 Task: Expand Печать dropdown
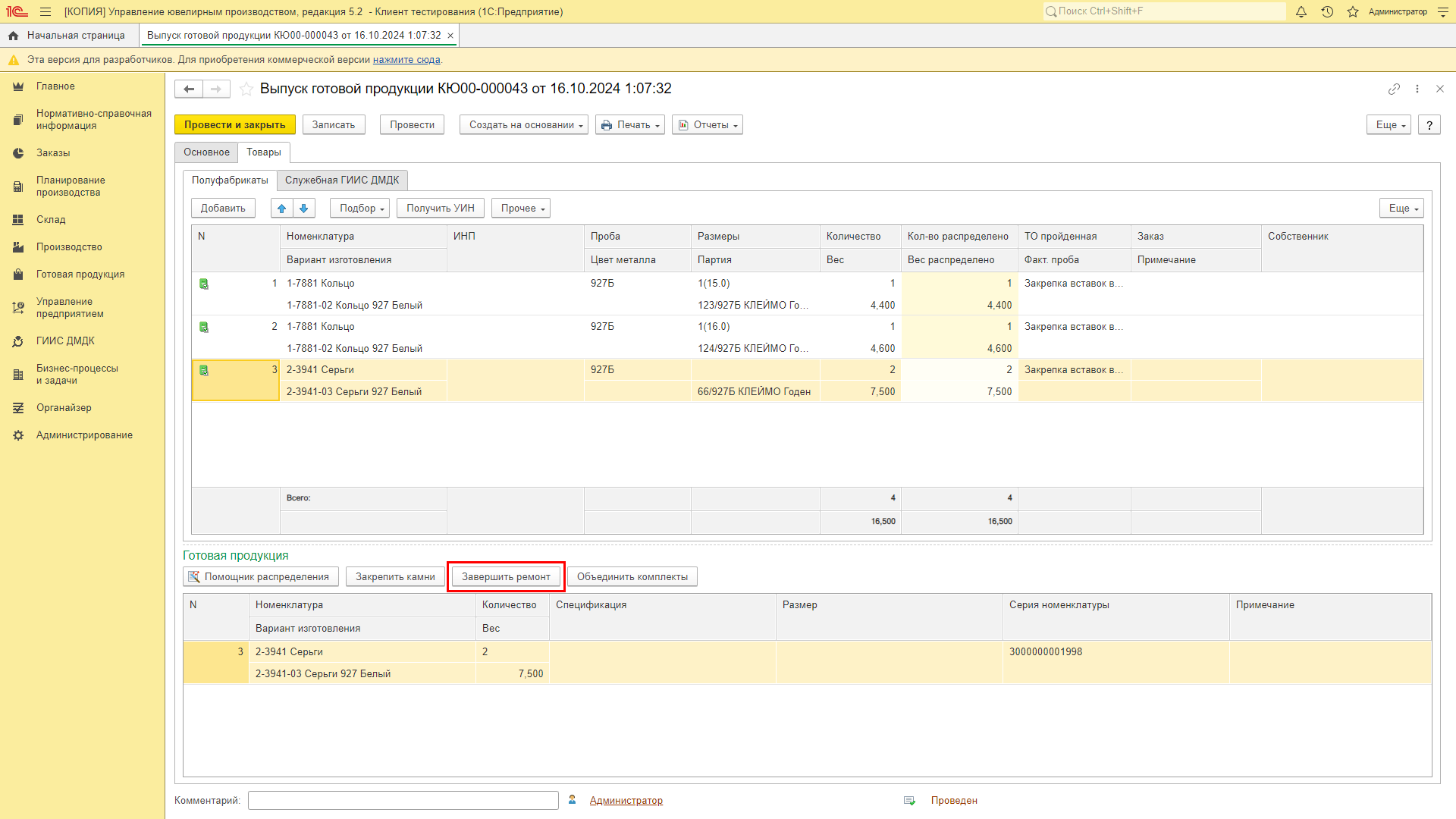click(x=630, y=125)
